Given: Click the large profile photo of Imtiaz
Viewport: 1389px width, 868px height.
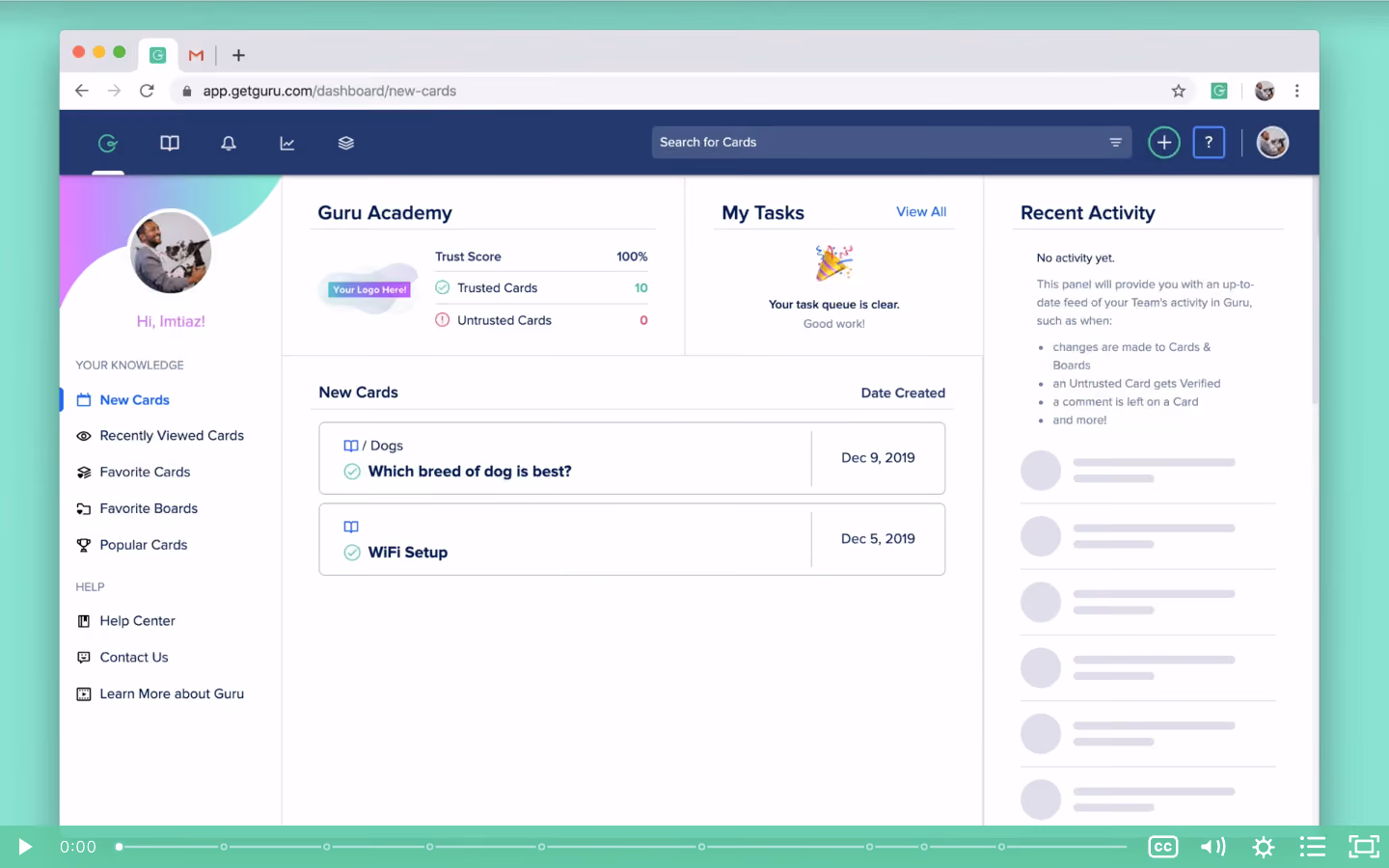Looking at the screenshot, I should pyautogui.click(x=171, y=253).
